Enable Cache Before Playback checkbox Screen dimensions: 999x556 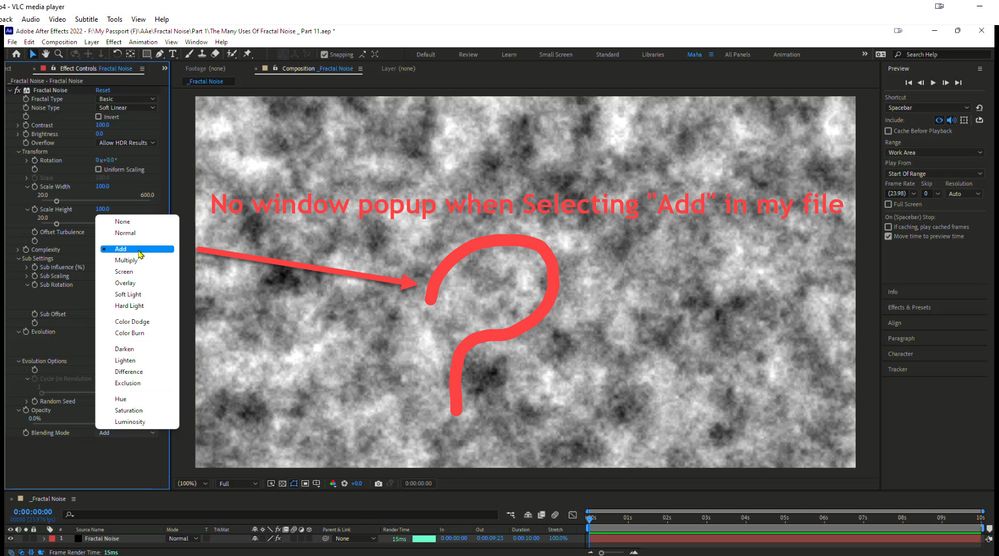888,131
